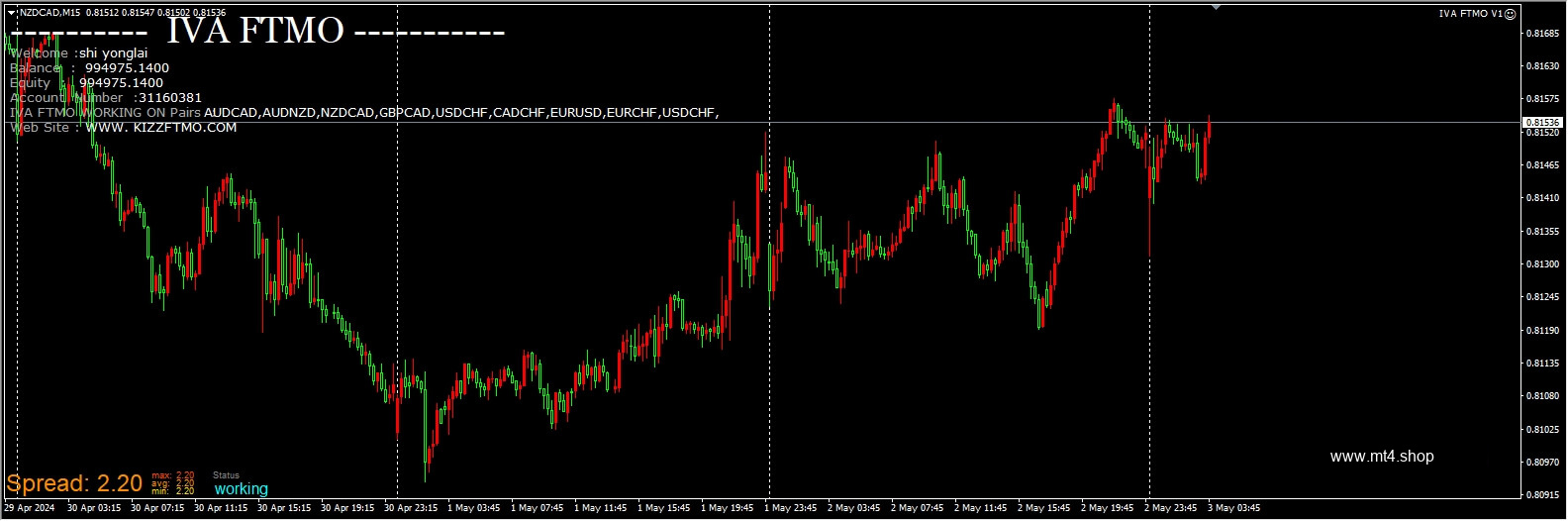The width and height of the screenshot is (1568, 521).
Task: Click the 0.81190 price scale label
Action: [1543, 331]
